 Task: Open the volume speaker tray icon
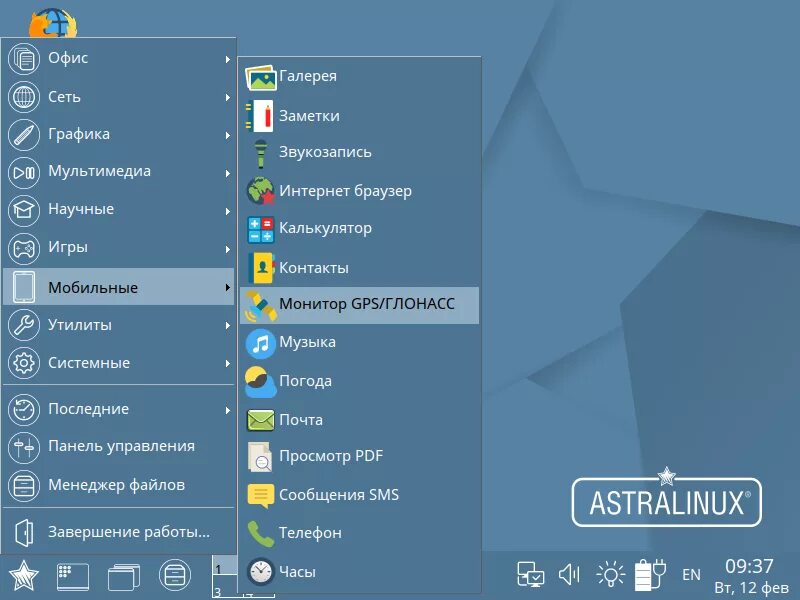(x=569, y=574)
